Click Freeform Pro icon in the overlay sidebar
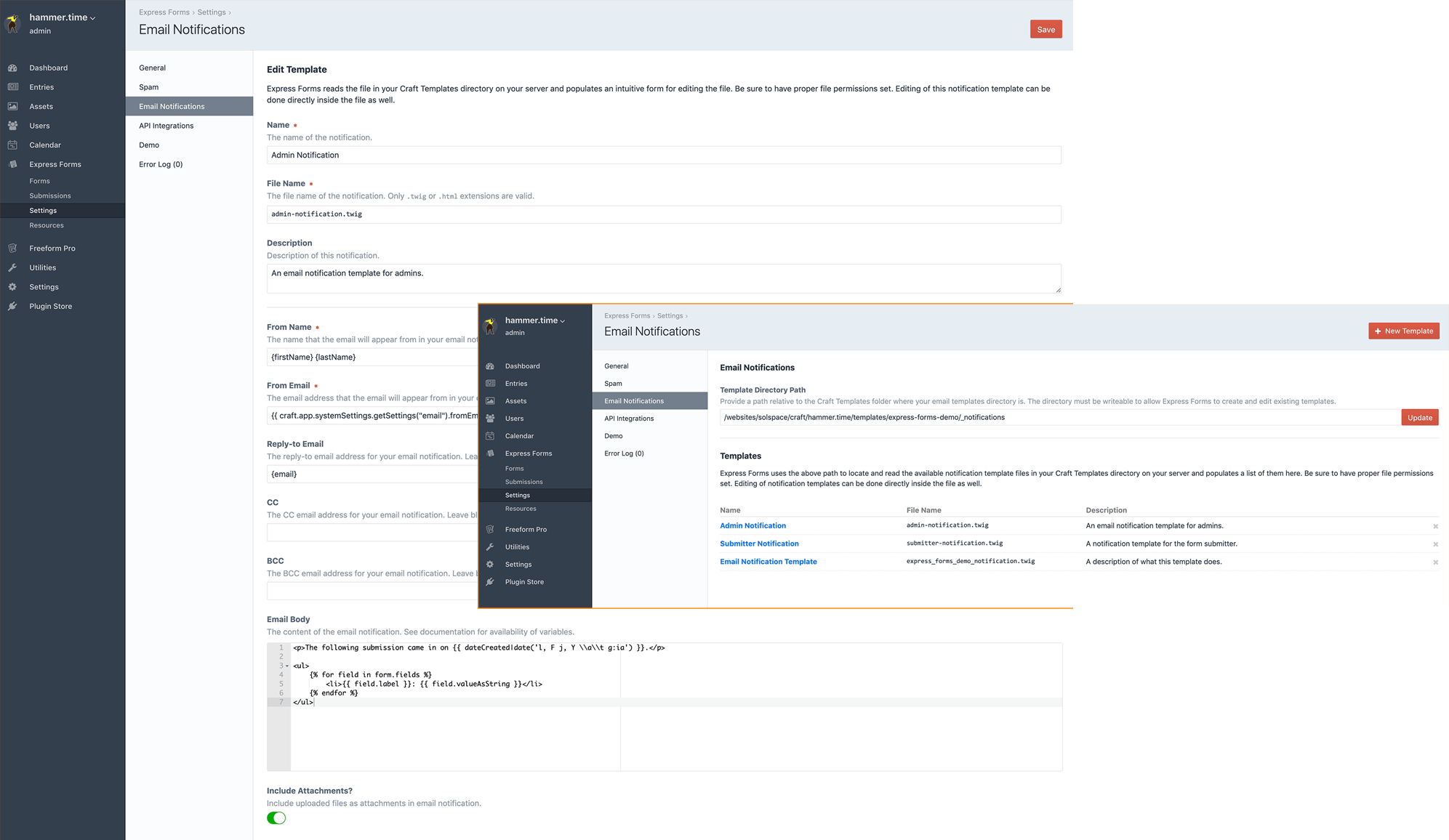The width and height of the screenshot is (1449, 840). point(490,530)
